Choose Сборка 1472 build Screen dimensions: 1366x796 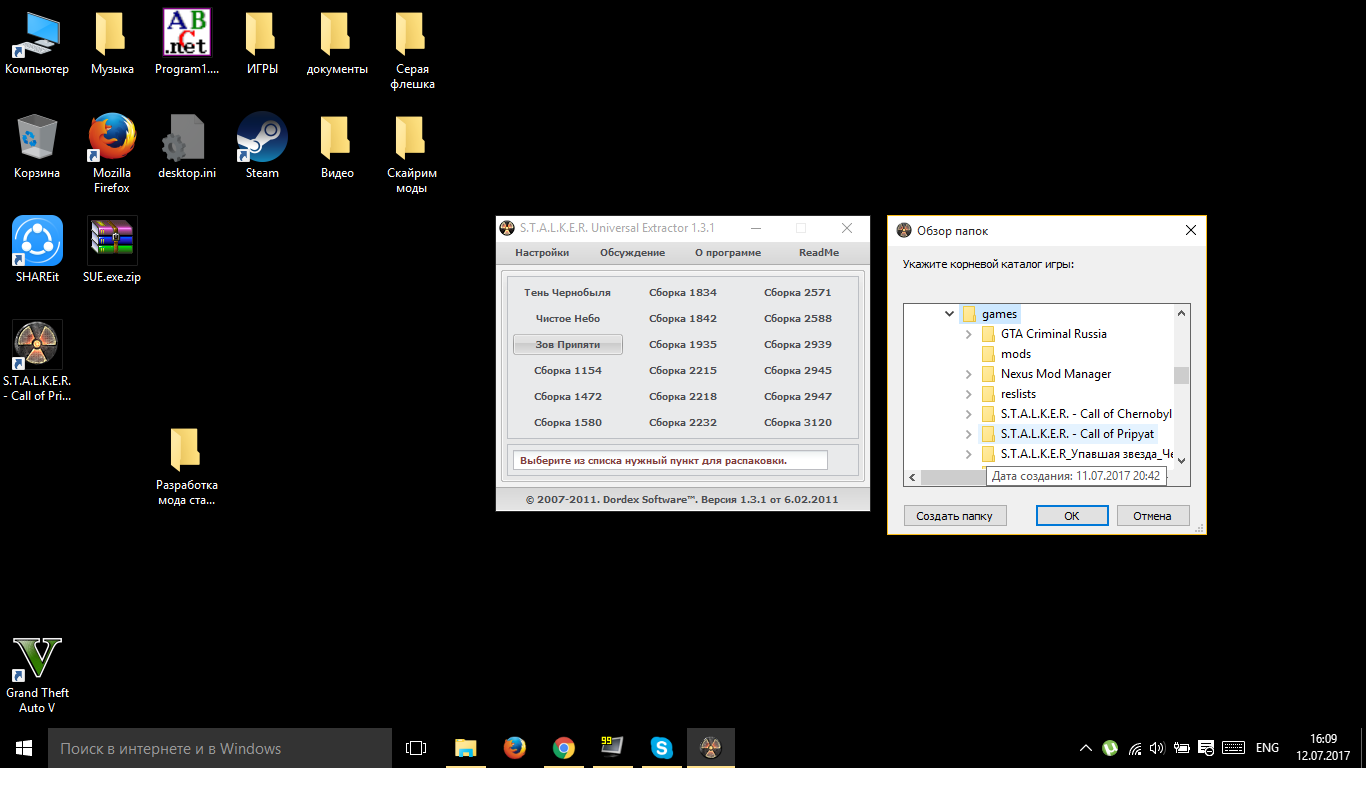(567, 397)
